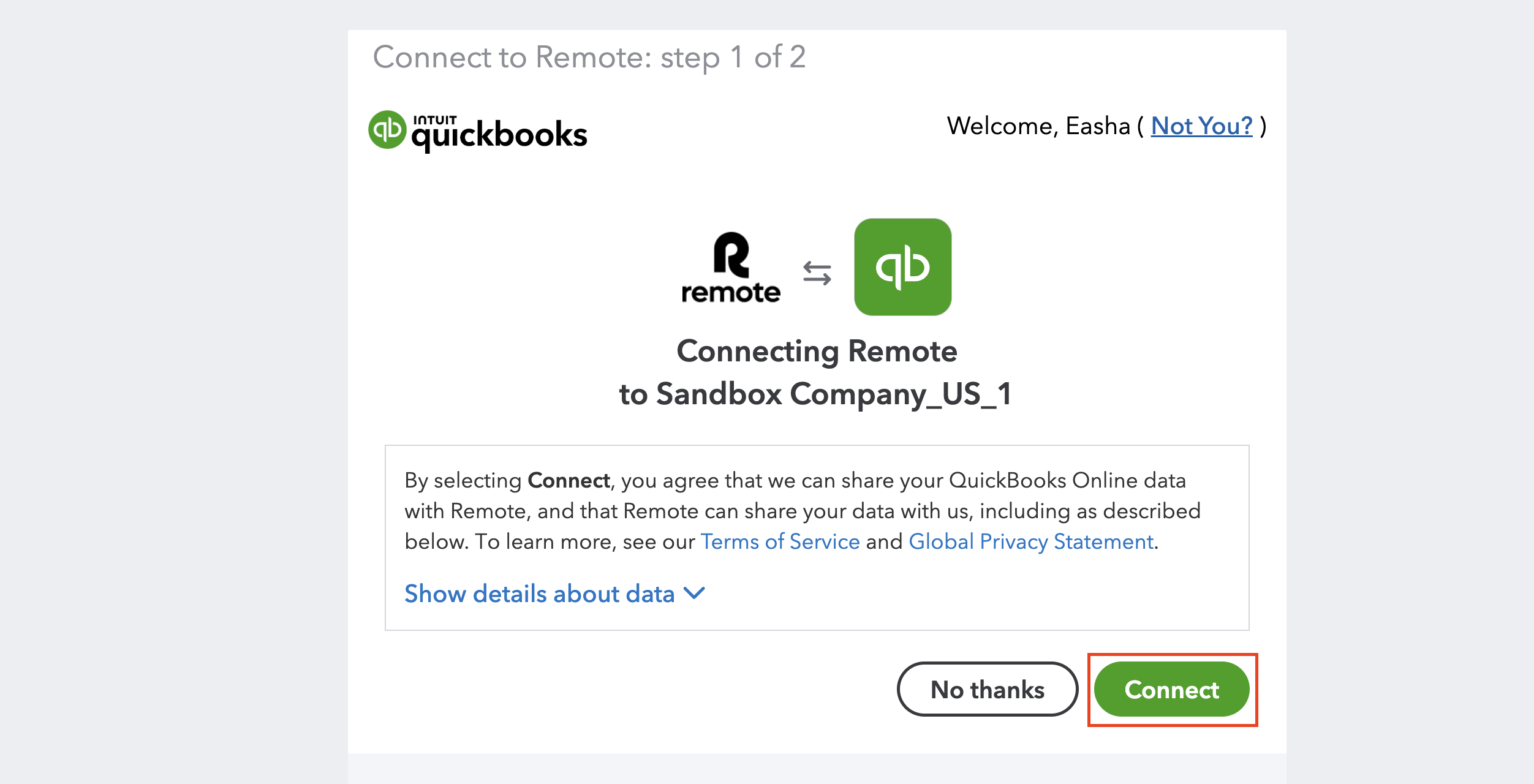The width and height of the screenshot is (1534, 784).
Task: Click the two-way sync arrows icon
Action: click(x=817, y=273)
